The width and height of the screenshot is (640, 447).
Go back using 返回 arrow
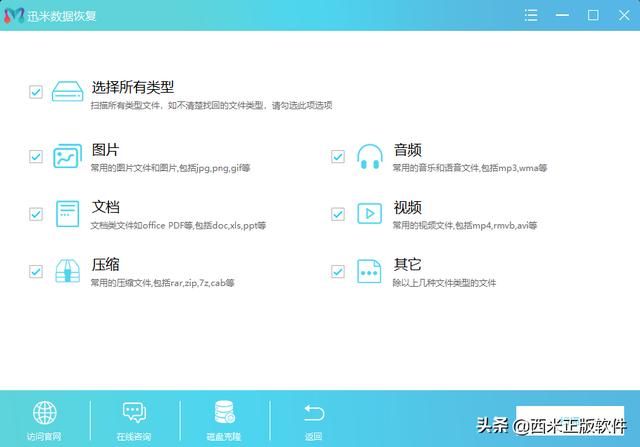pos(314,420)
